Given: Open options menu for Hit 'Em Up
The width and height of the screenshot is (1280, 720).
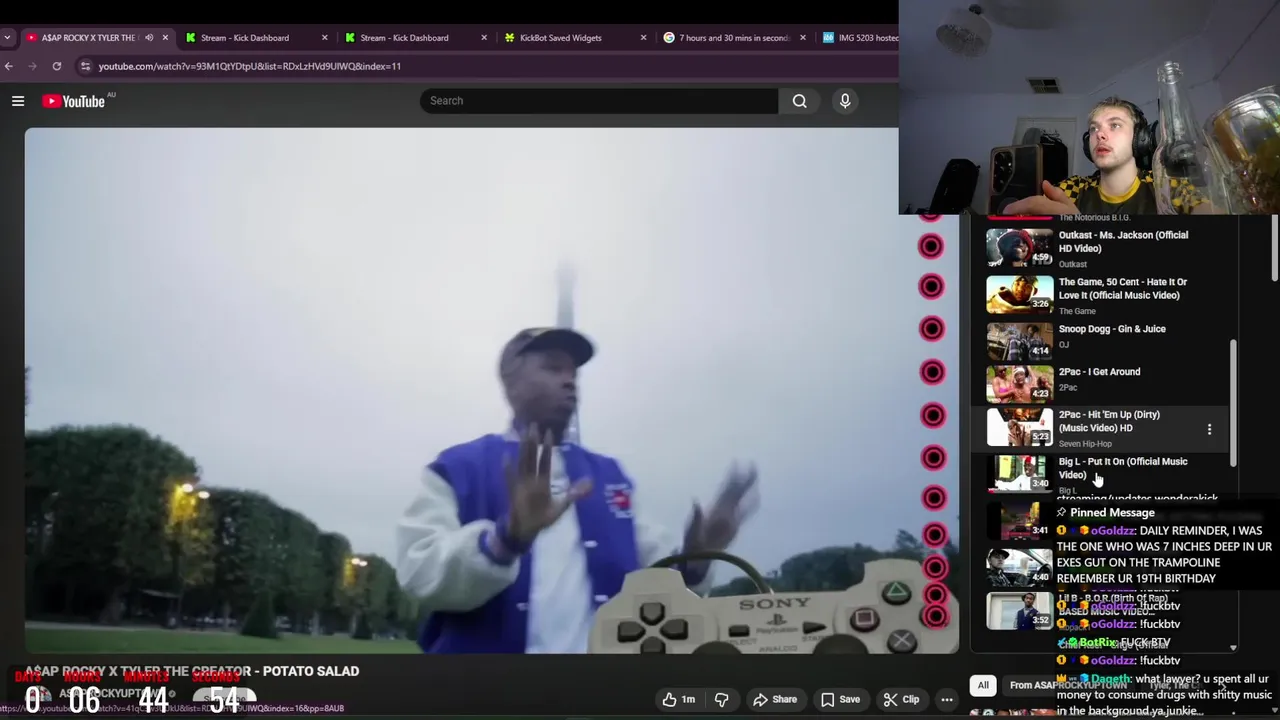Looking at the screenshot, I should (x=1209, y=429).
